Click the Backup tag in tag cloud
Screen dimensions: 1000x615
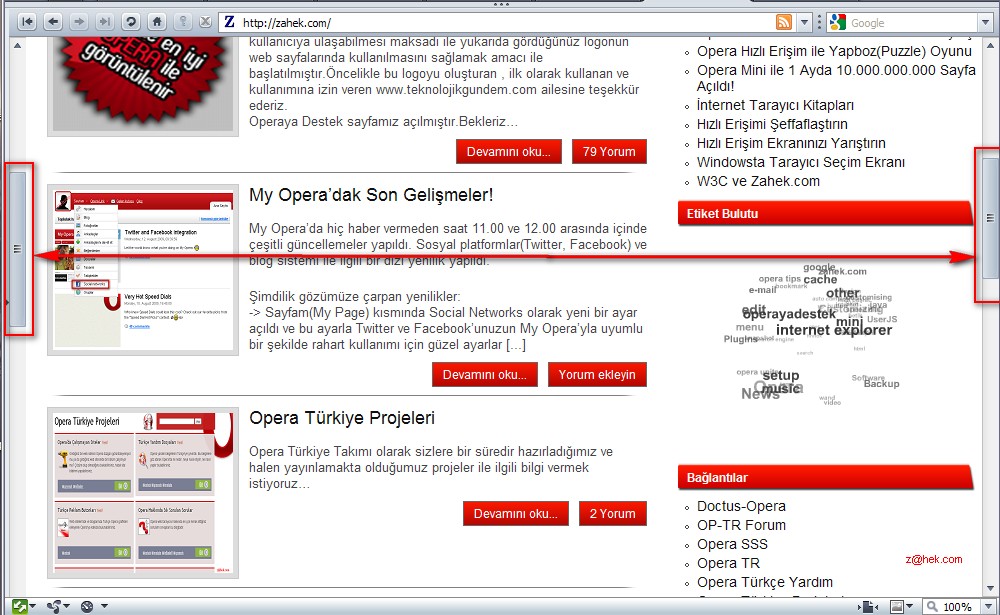pos(881,384)
